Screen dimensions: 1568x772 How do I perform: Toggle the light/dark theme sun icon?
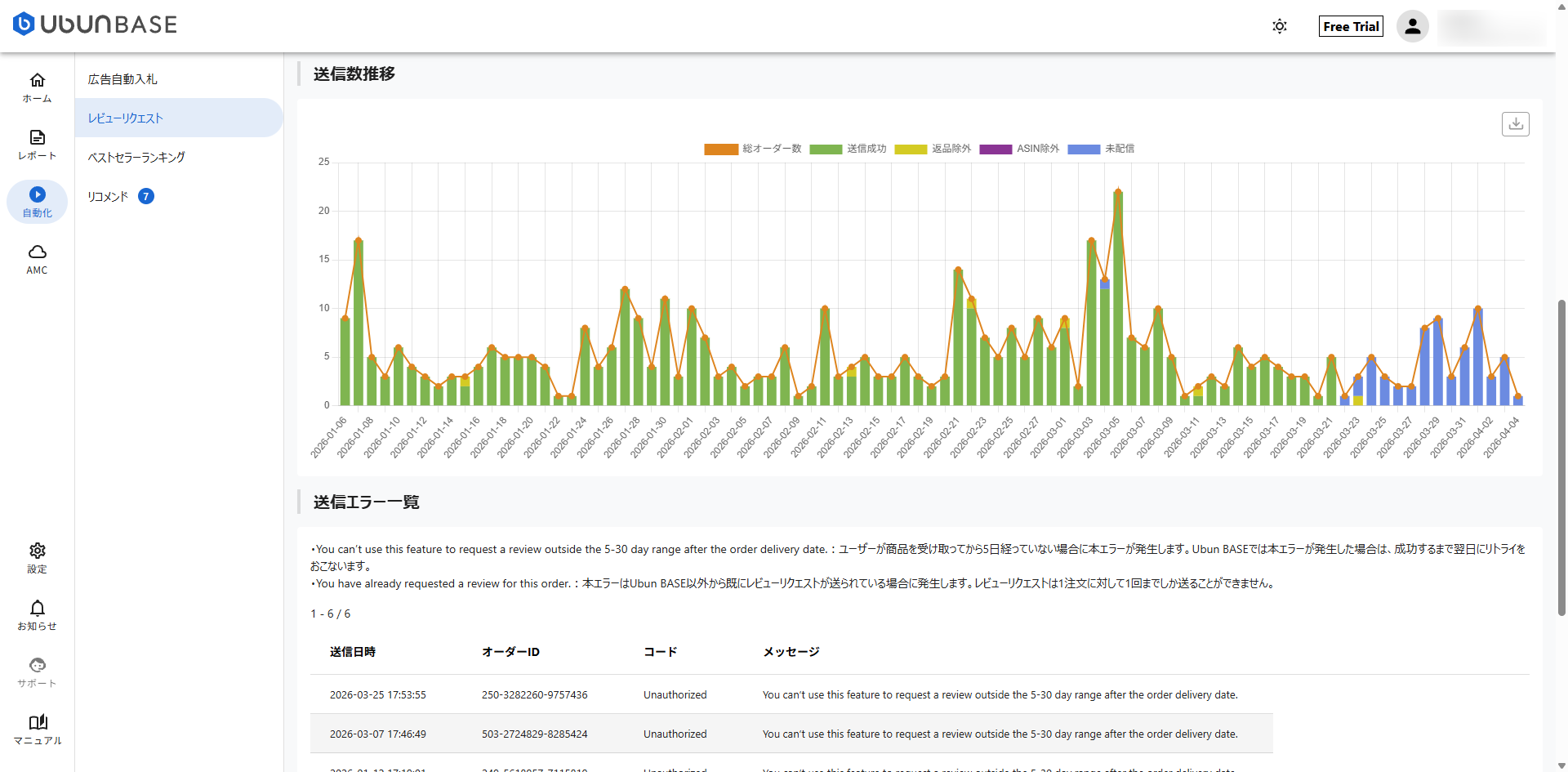coord(1280,26)
